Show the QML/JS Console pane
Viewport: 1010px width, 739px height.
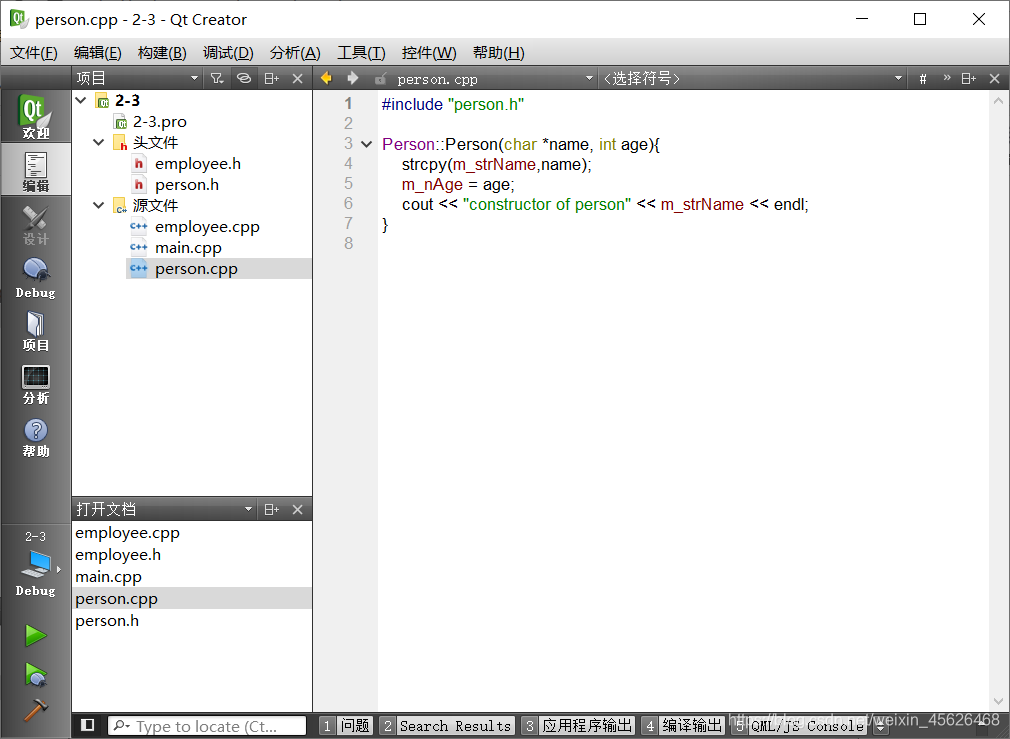[x=799, y=726]
